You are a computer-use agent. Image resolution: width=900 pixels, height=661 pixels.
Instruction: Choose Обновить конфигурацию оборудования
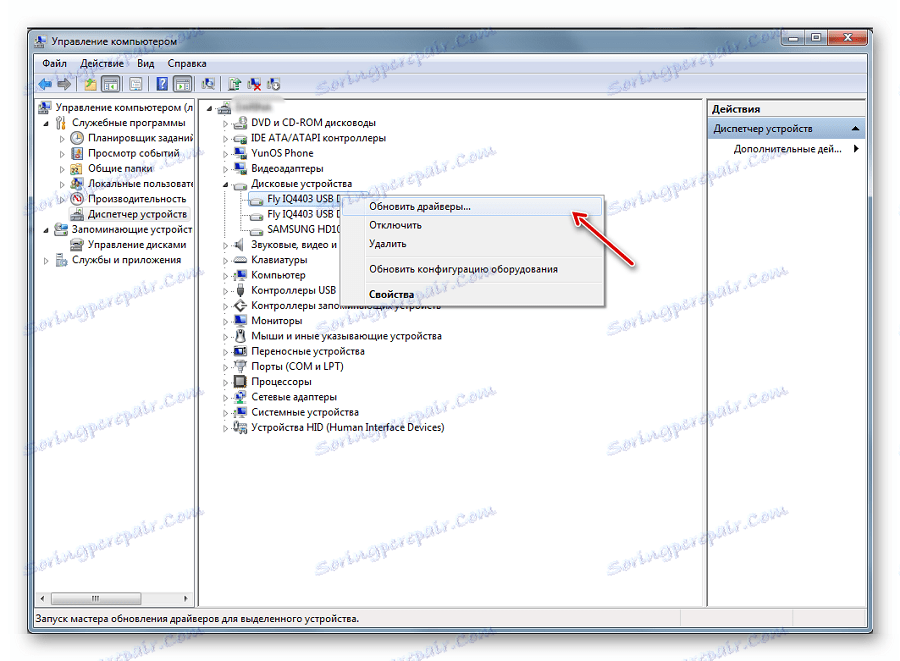(x=473, y=269)
